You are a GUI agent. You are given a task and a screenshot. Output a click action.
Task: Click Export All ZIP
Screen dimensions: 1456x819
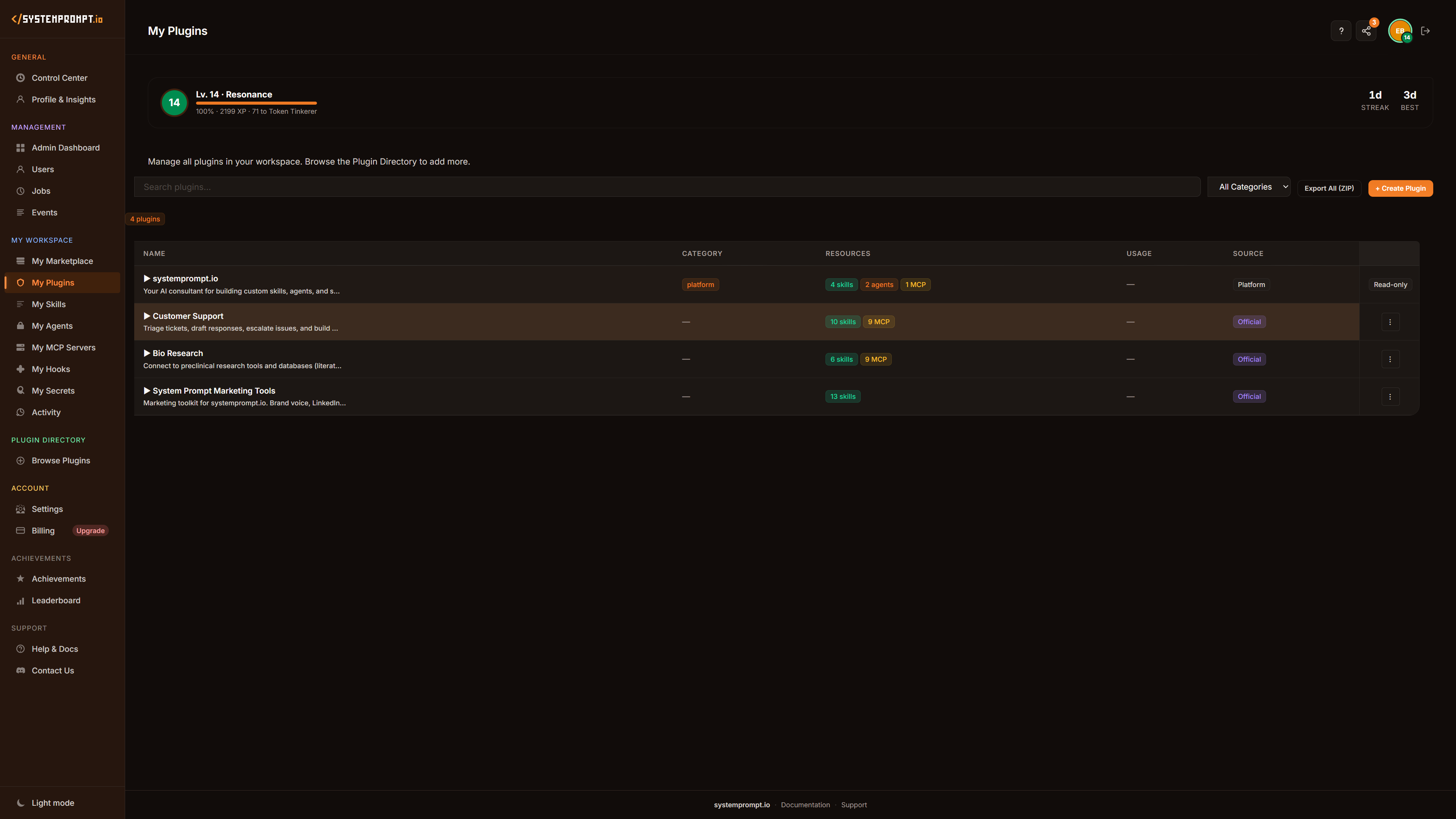pyautogui.click(x=1329, y=188)
